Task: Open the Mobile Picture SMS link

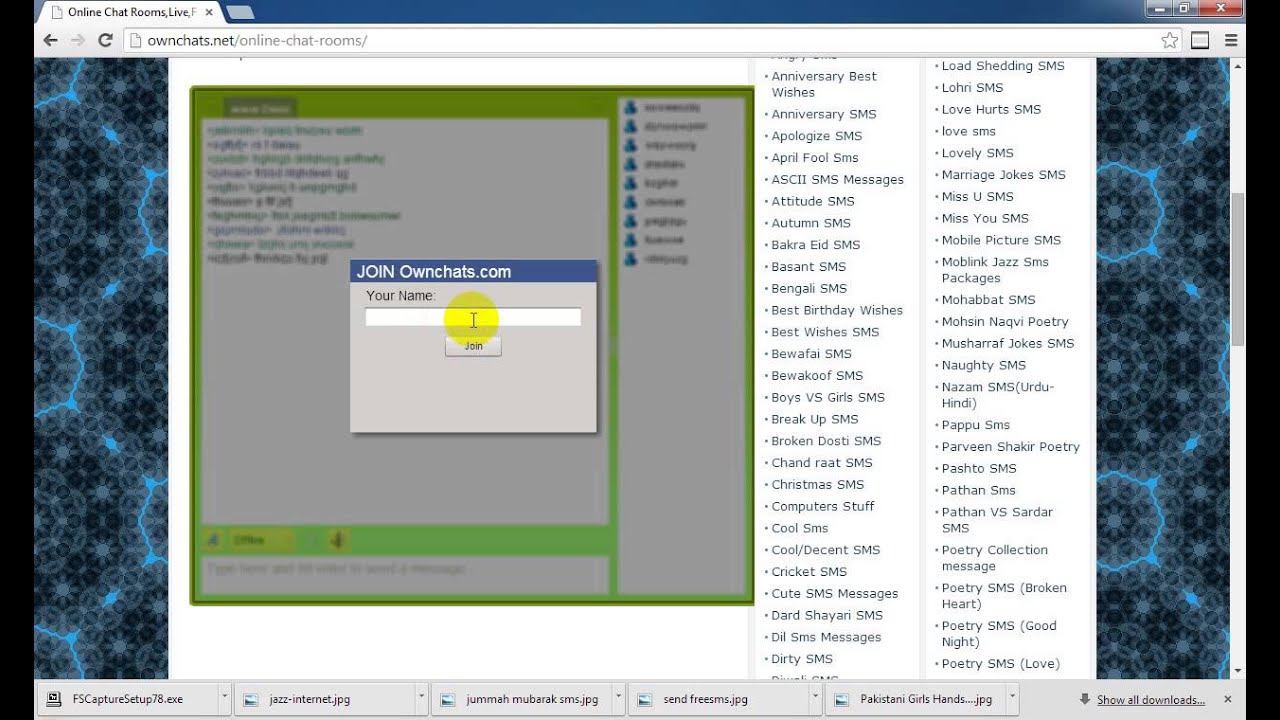Action: coord(1001,240)
